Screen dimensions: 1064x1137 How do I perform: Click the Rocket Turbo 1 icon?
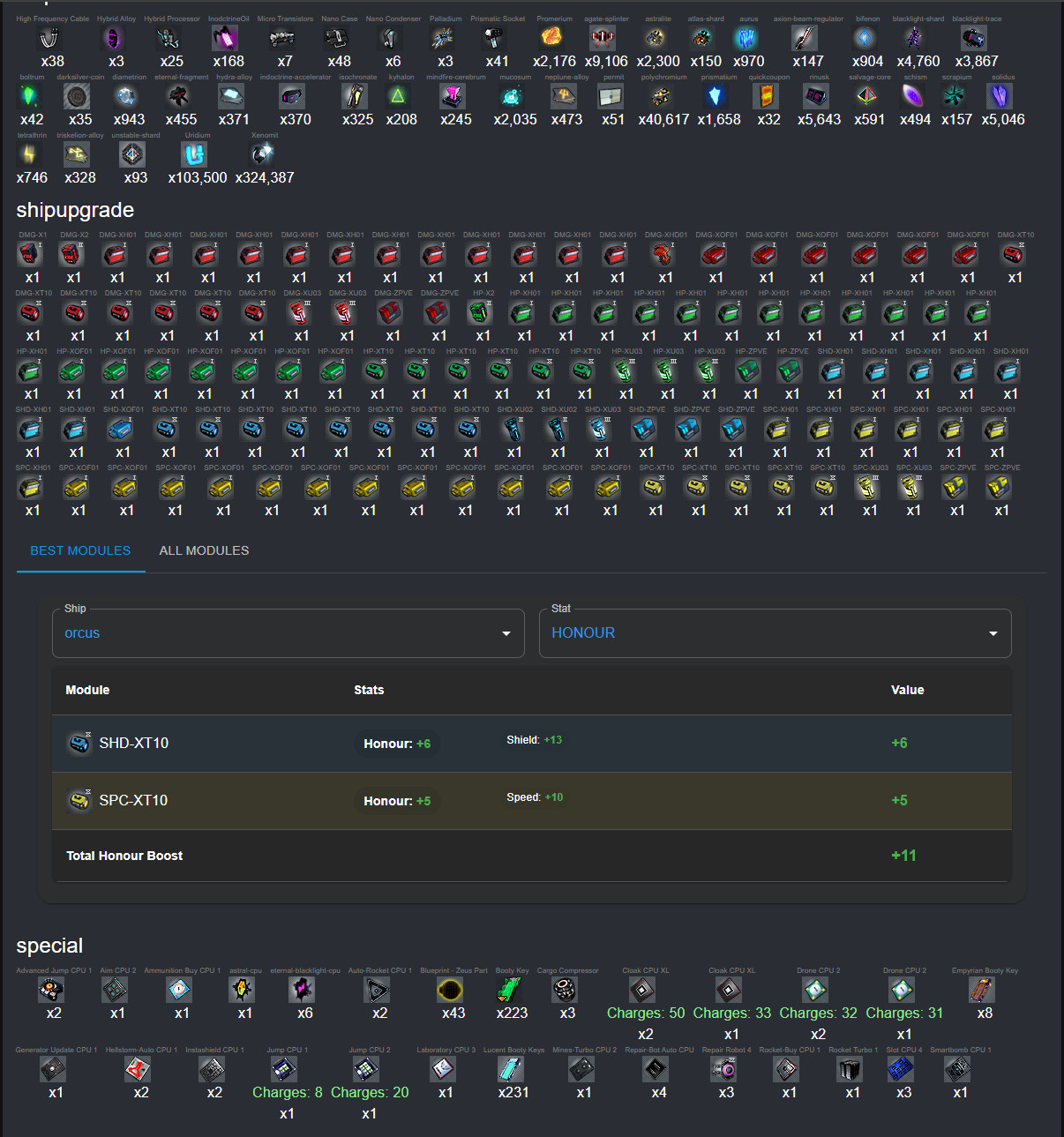tap(850, 1069)
